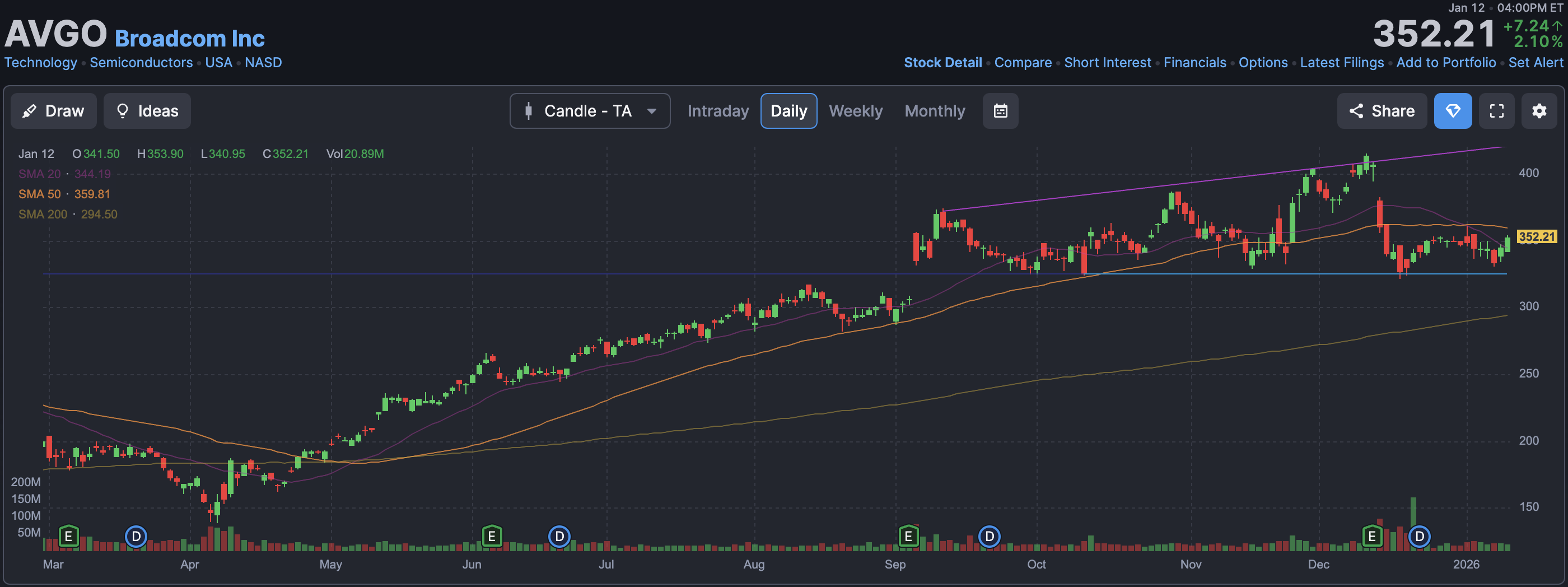Open the Technology sector link
The image size is (1568, 587).
41,63
